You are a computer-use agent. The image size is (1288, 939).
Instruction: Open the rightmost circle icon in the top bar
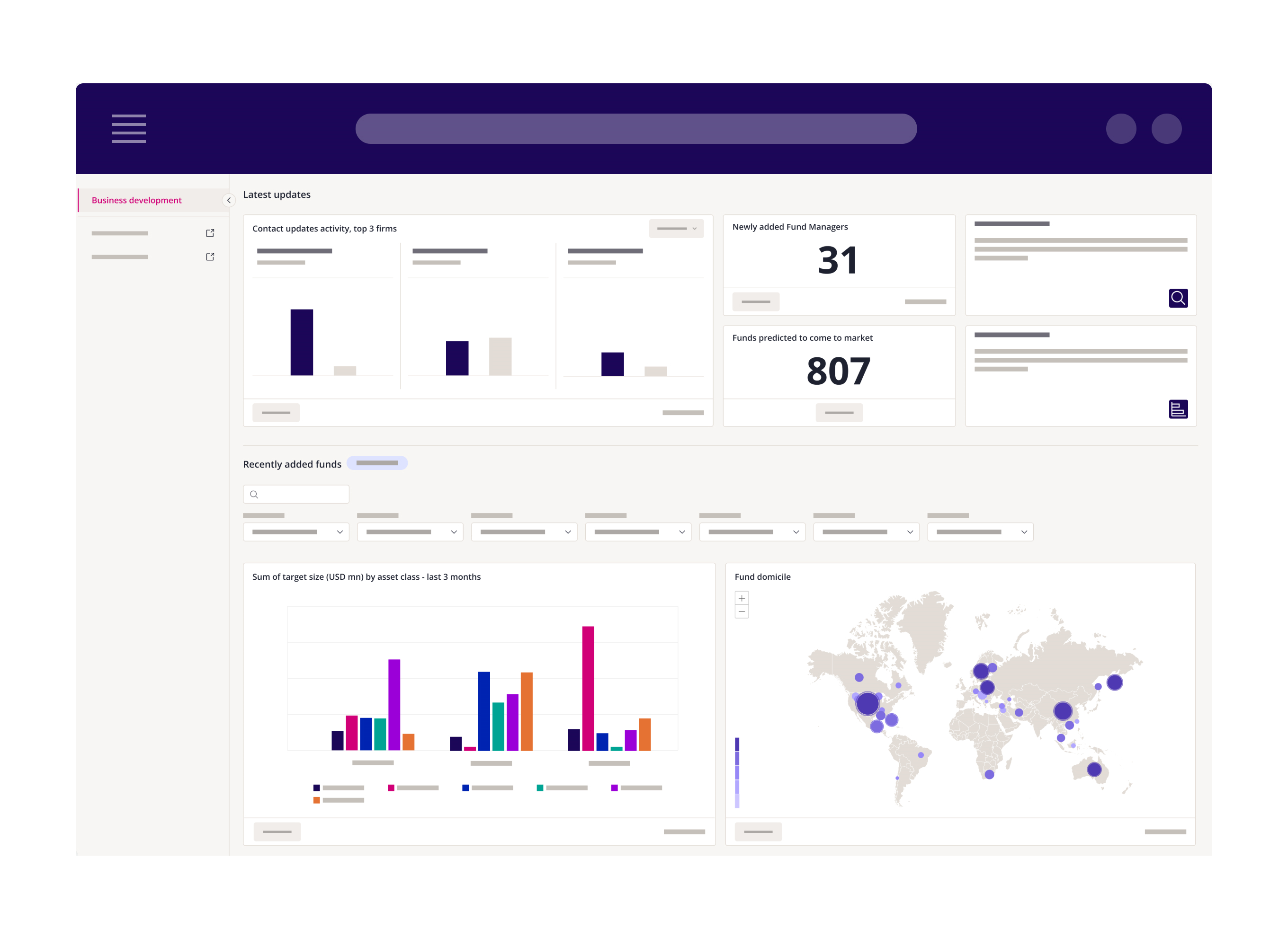click(x=1167, y=128)
